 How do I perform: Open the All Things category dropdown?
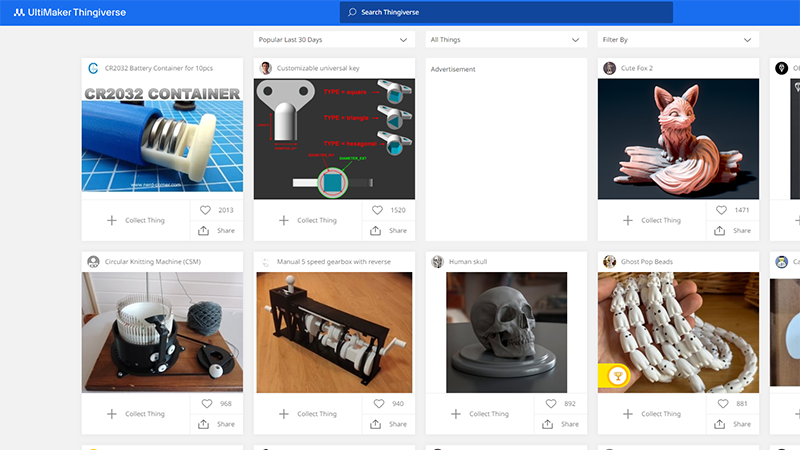[506, 39]
